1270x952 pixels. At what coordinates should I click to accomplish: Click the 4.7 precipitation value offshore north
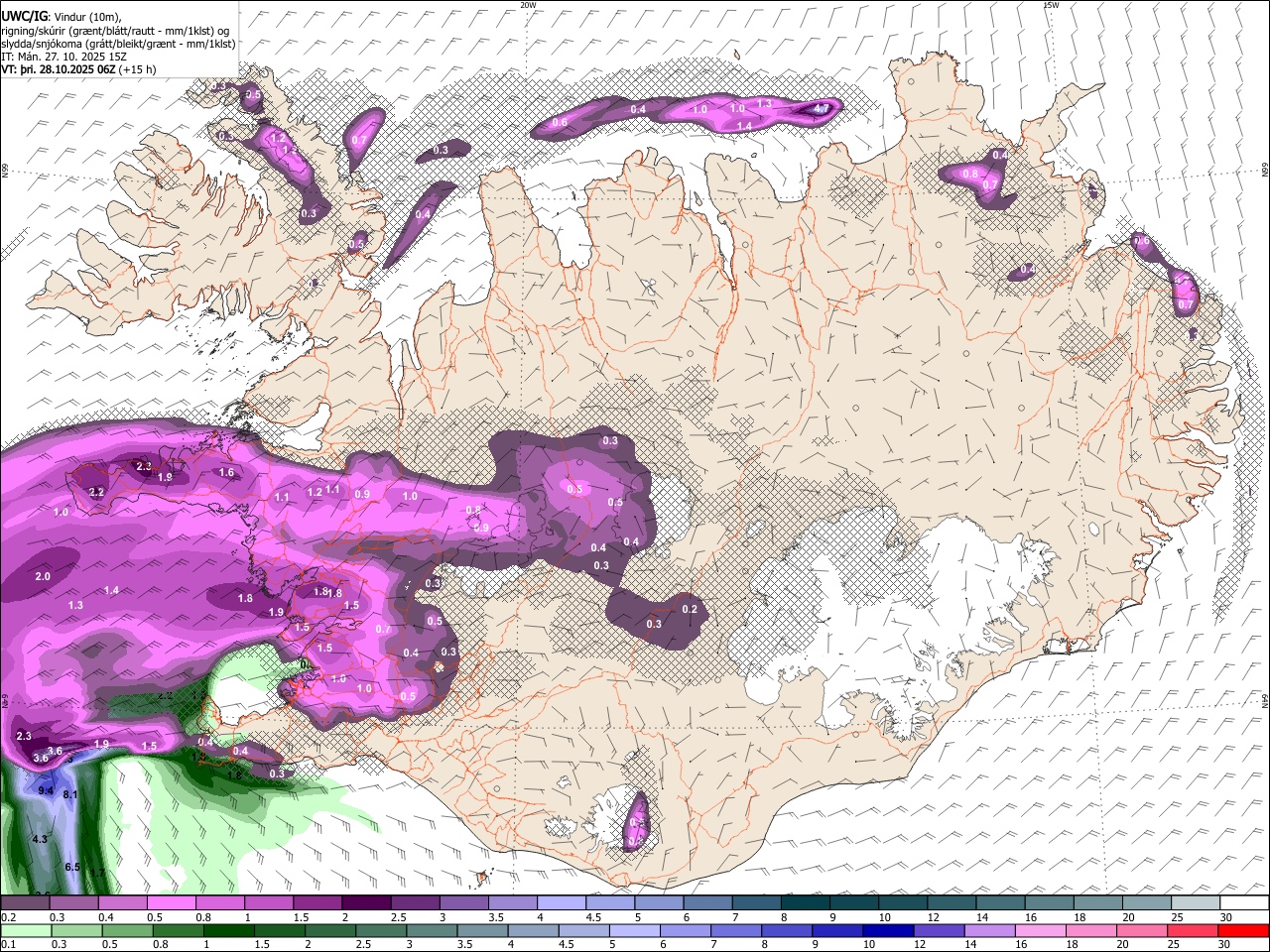click(x=822, y=108)
